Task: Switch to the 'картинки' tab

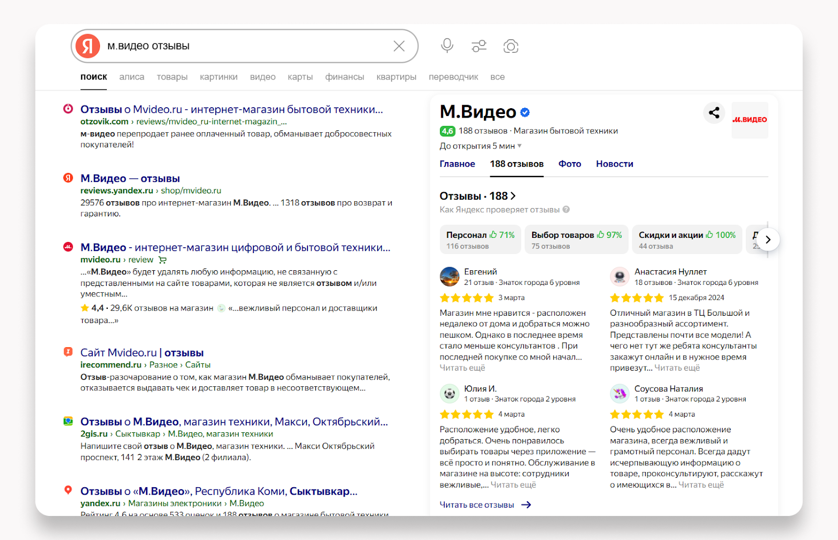Action: pyautogui.click(x=219, y=76)
